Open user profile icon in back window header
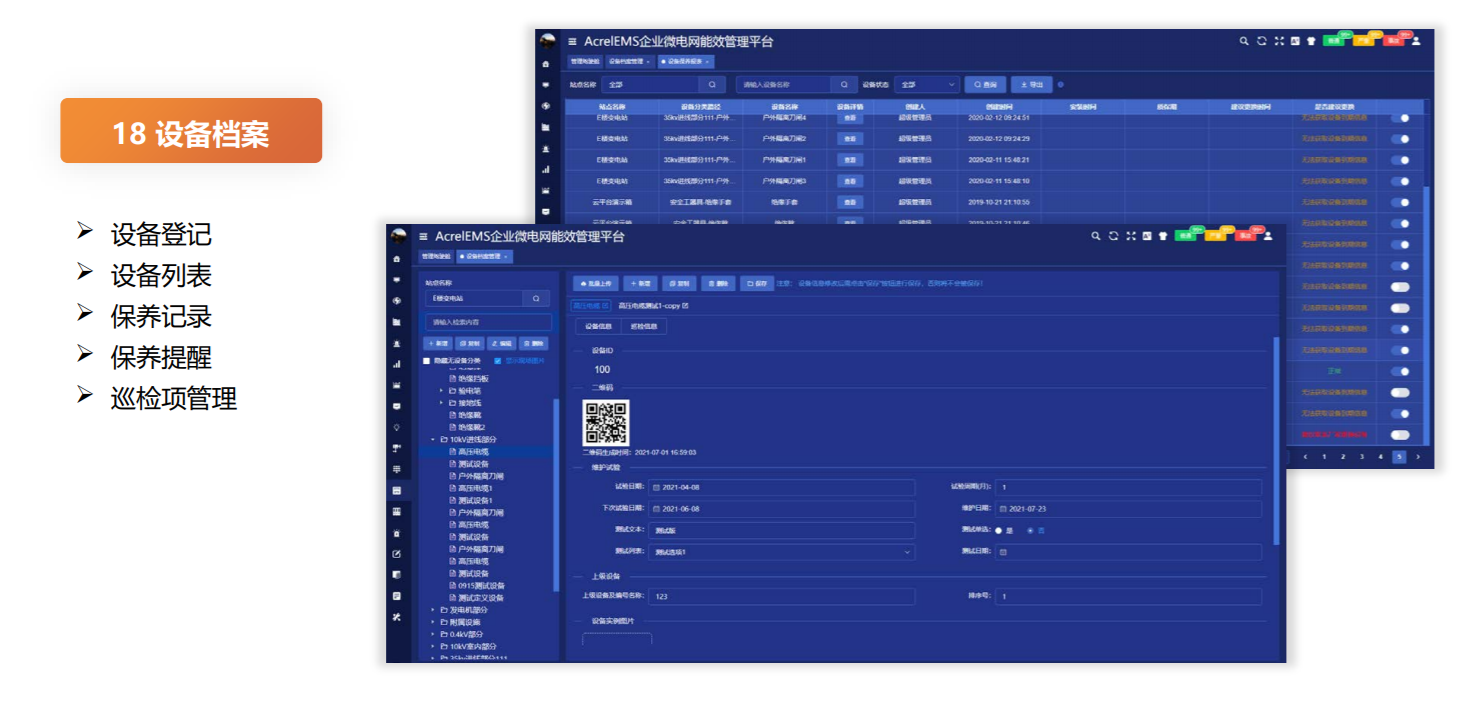The width and height of the screenshot is (1475, 714). tap(1416, 41)
